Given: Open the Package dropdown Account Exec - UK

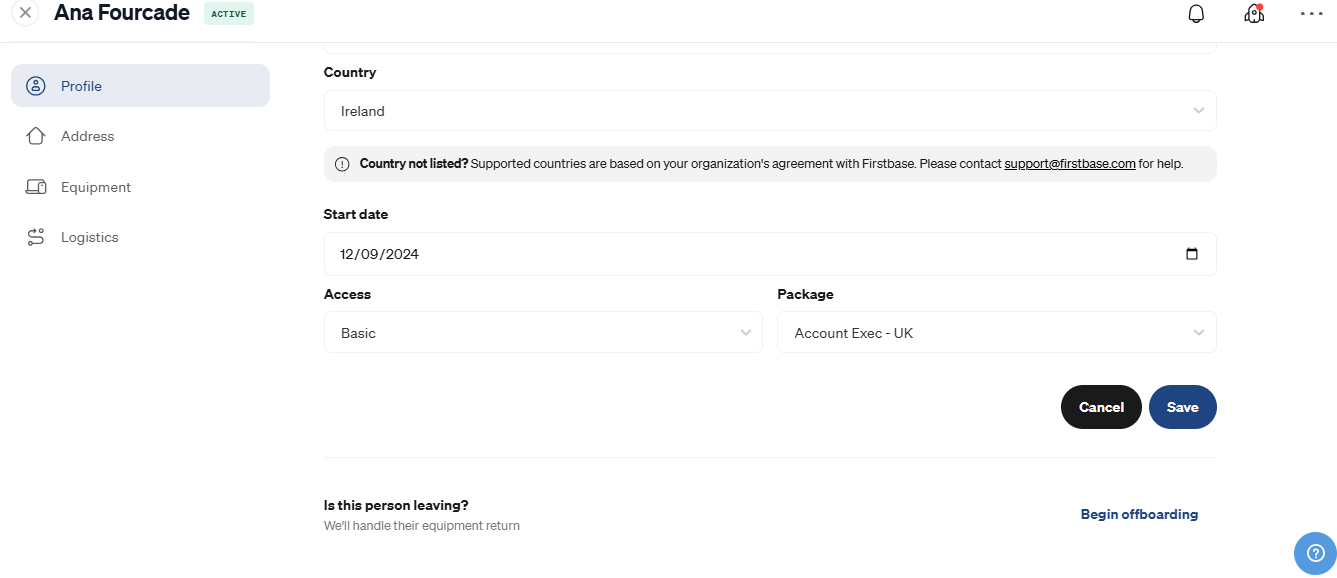Looking at the screenshot, I should pos(997,332).
